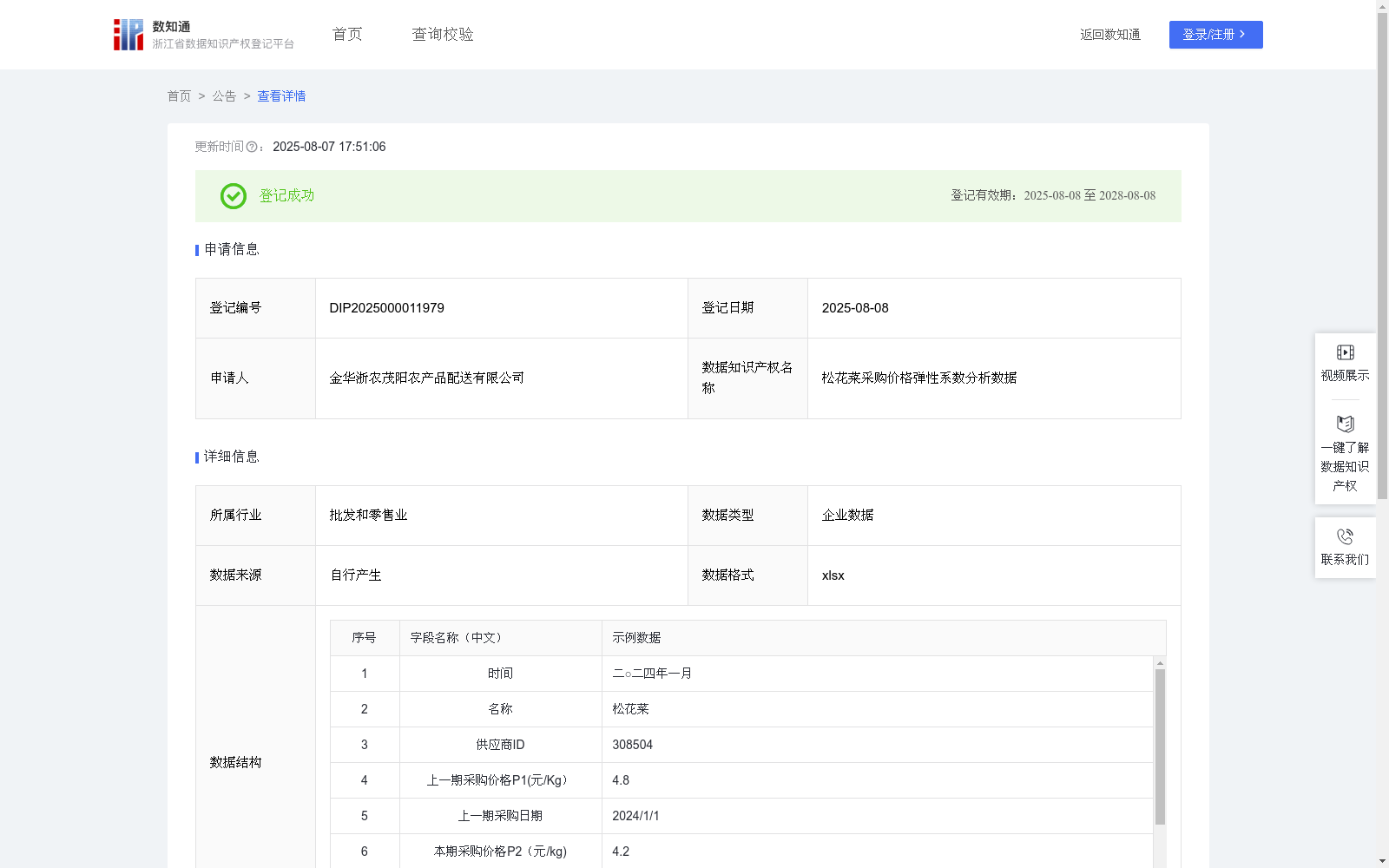
Task: Click the 申请人 label cell
Action: point(255,378)
